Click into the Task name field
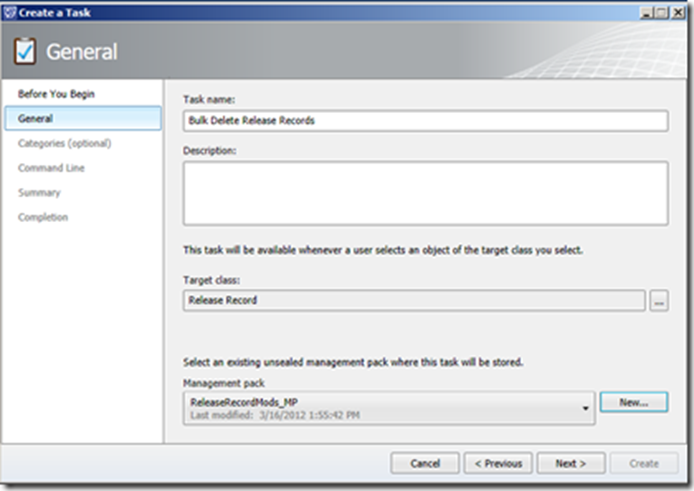Viewport: 694px width, 491px height. (425, 120)
